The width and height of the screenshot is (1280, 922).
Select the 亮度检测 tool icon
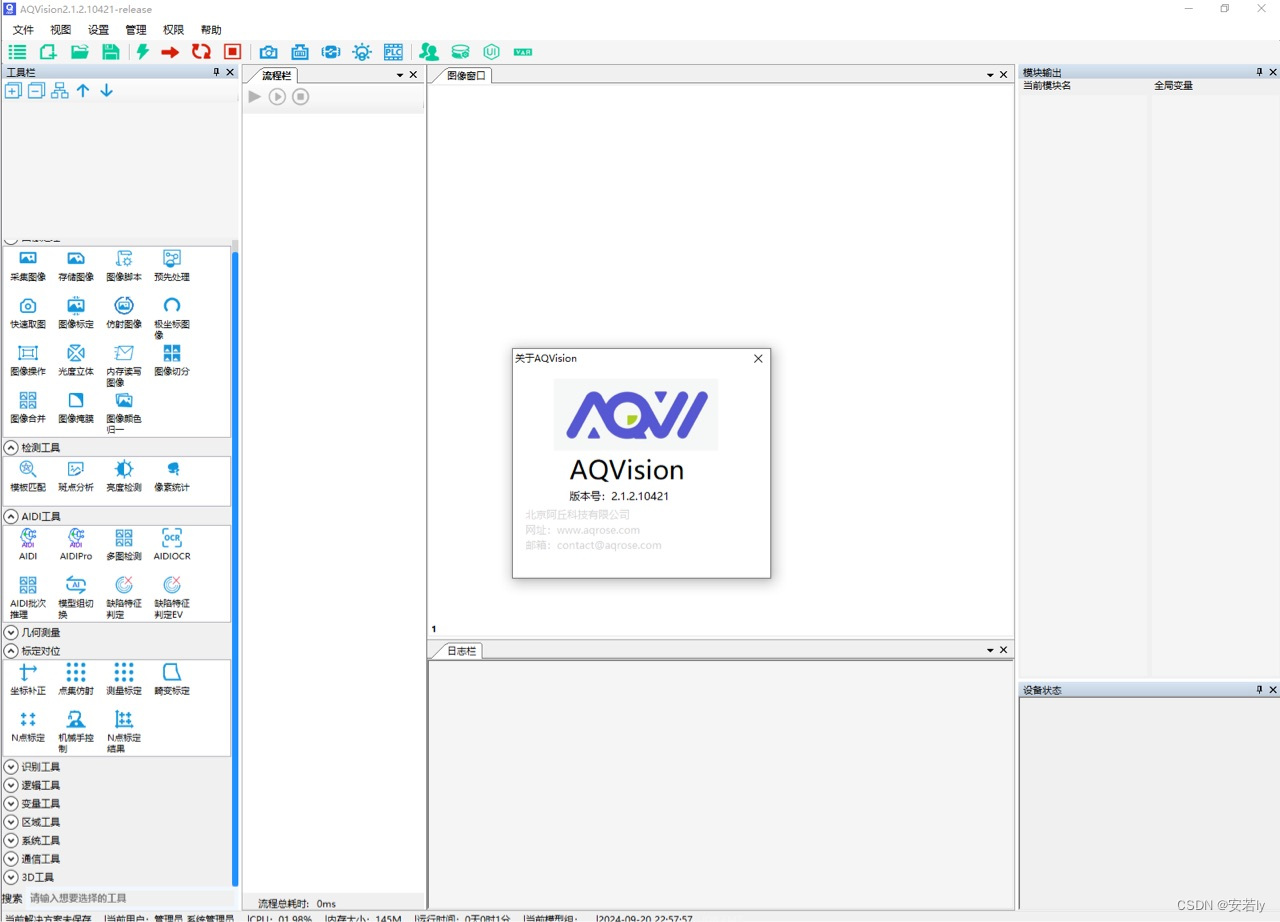tap(124, 469)
